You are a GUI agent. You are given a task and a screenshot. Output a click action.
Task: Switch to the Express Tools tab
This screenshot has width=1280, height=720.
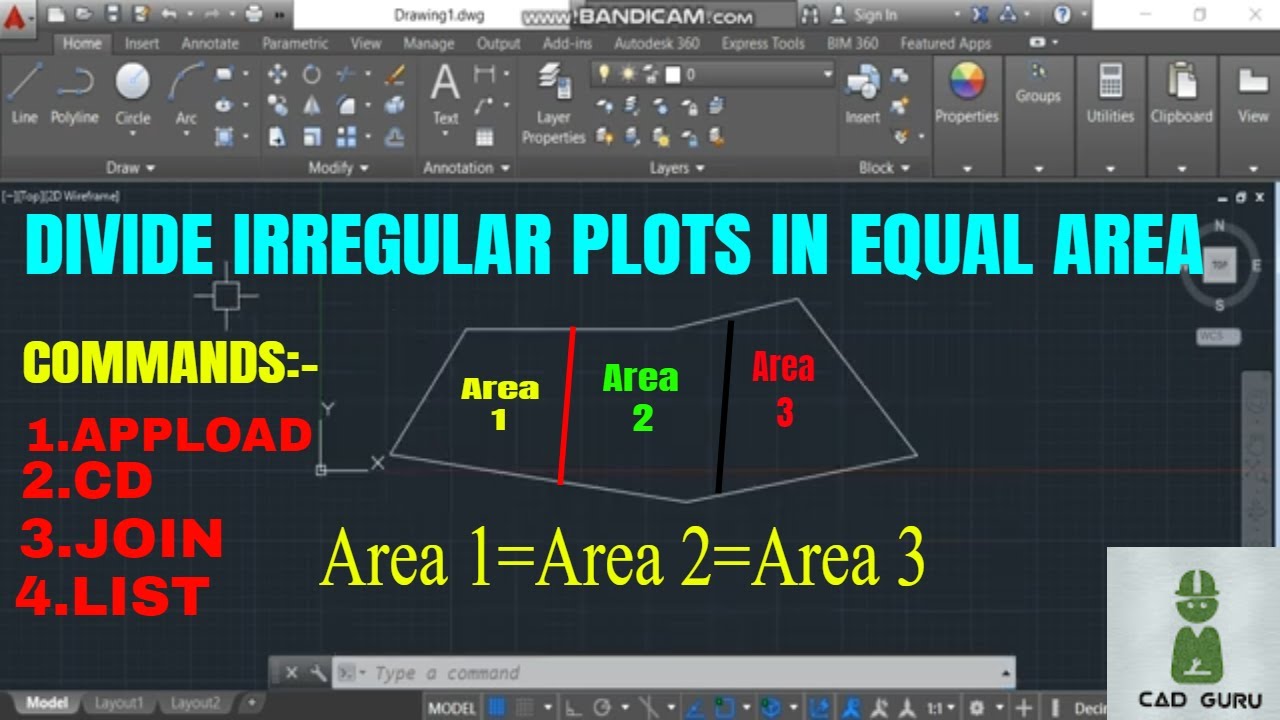click(x=763, y=43)
